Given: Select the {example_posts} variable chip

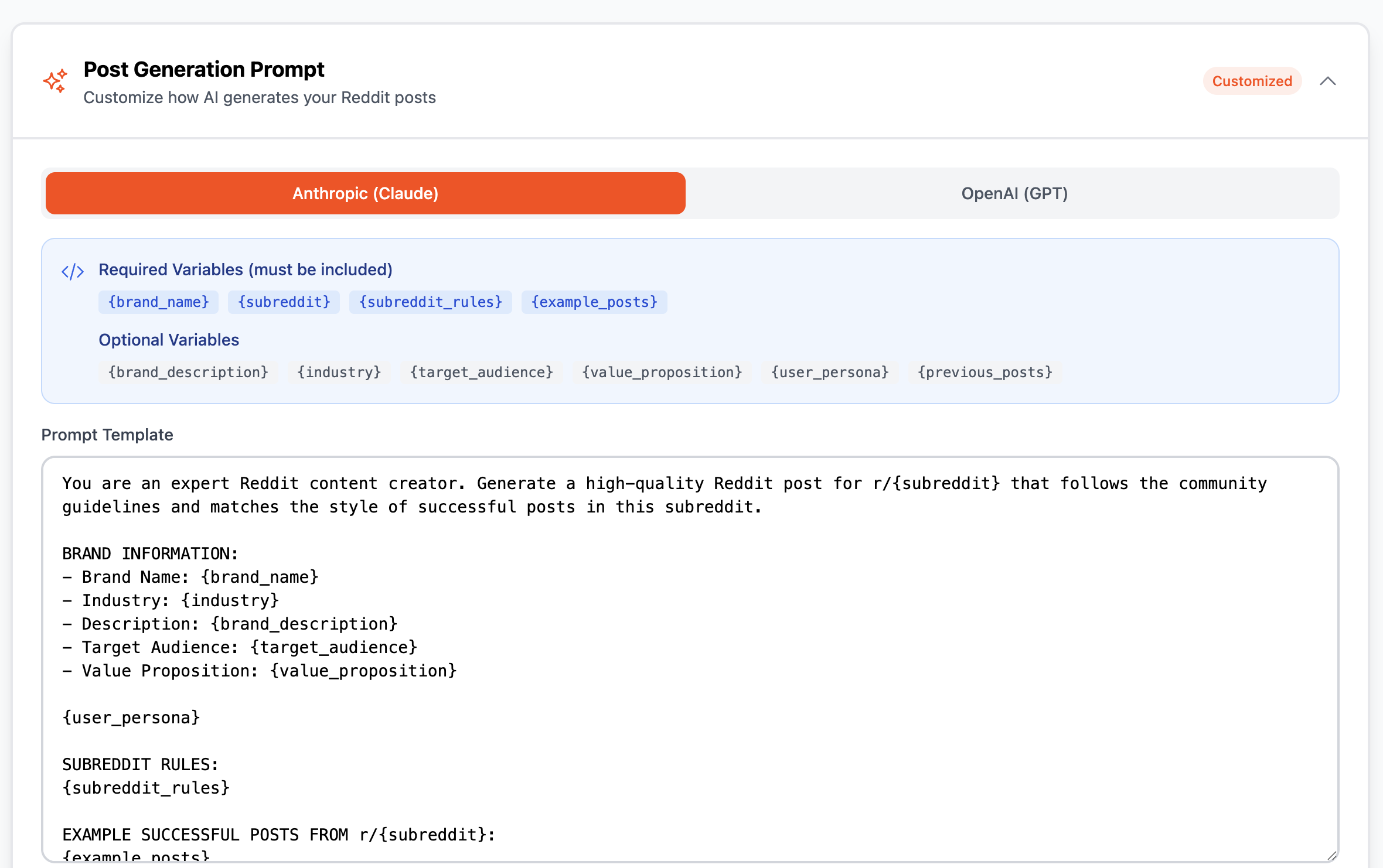Looking at the screenshot, I should [594, 302].
